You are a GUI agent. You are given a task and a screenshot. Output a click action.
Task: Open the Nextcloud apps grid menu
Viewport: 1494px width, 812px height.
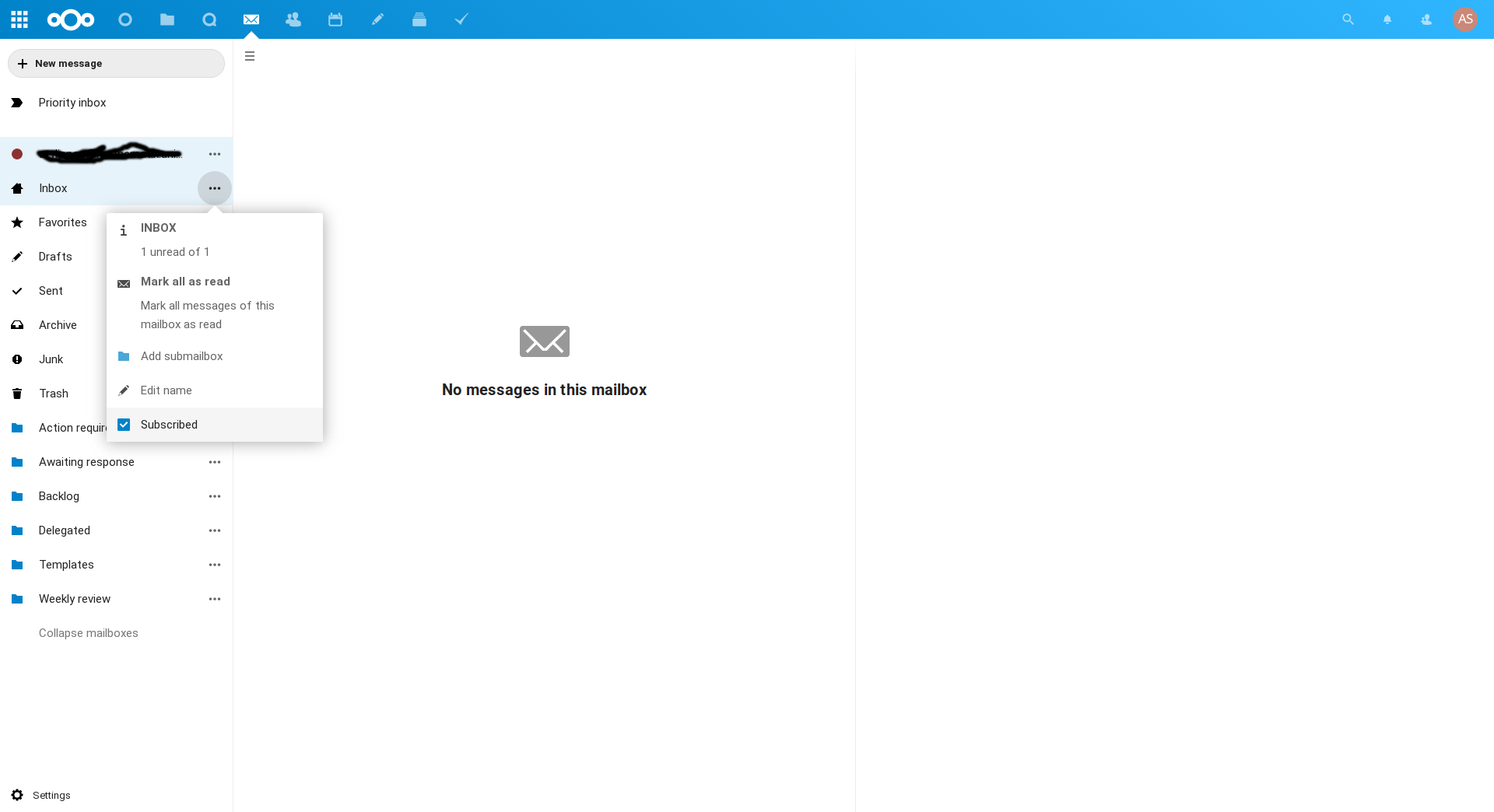[x=19, y=19]
